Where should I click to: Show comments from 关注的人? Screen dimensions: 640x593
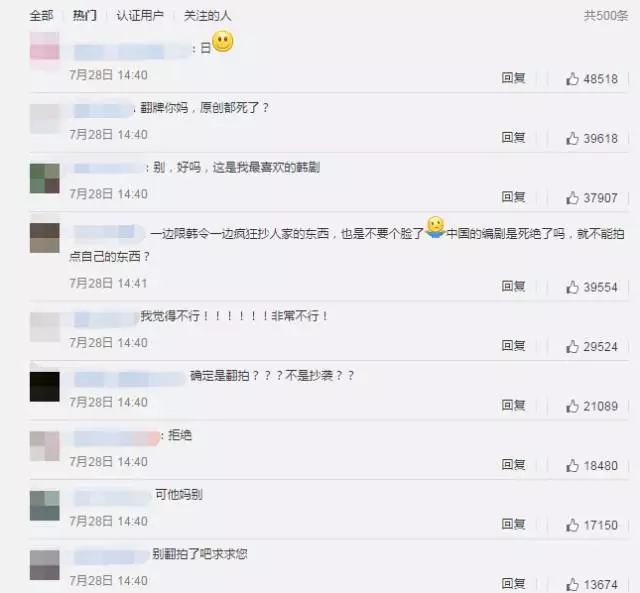point(207,16)
